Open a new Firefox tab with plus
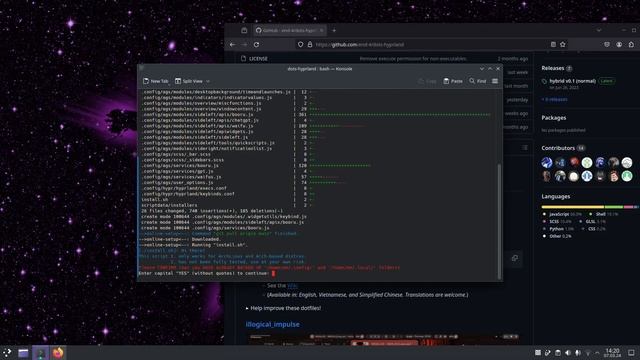The image size is (640, 360). click(334, 30)
